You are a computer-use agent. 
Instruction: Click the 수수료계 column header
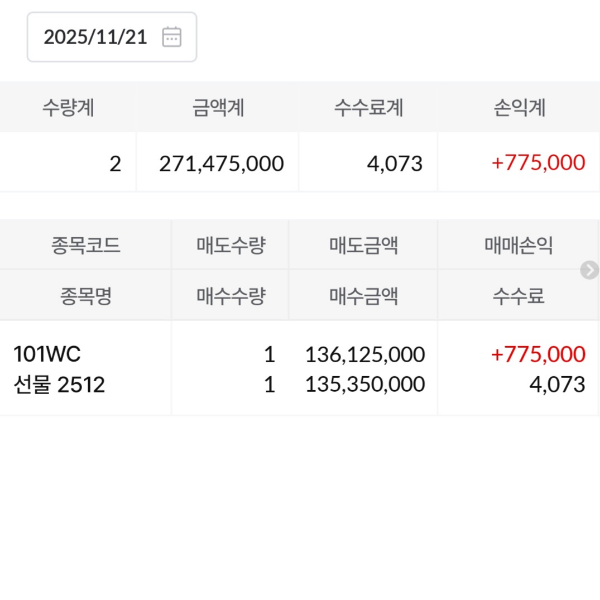click(x=368, y=107)
